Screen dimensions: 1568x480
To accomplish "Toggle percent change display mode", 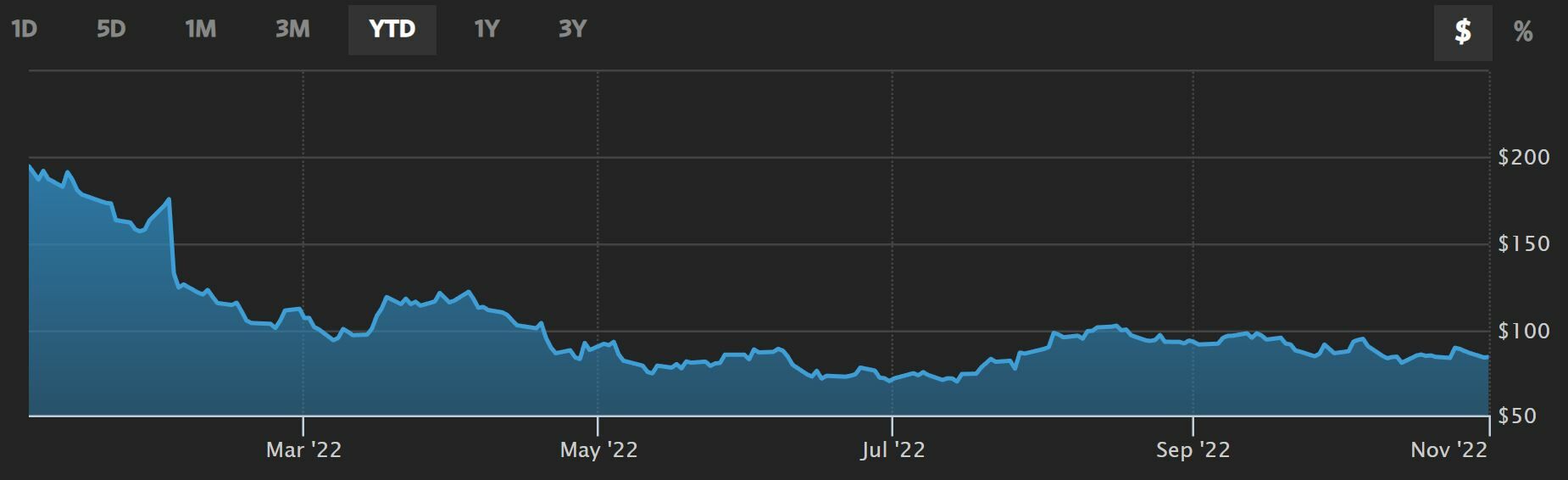I will point(1523,33).
